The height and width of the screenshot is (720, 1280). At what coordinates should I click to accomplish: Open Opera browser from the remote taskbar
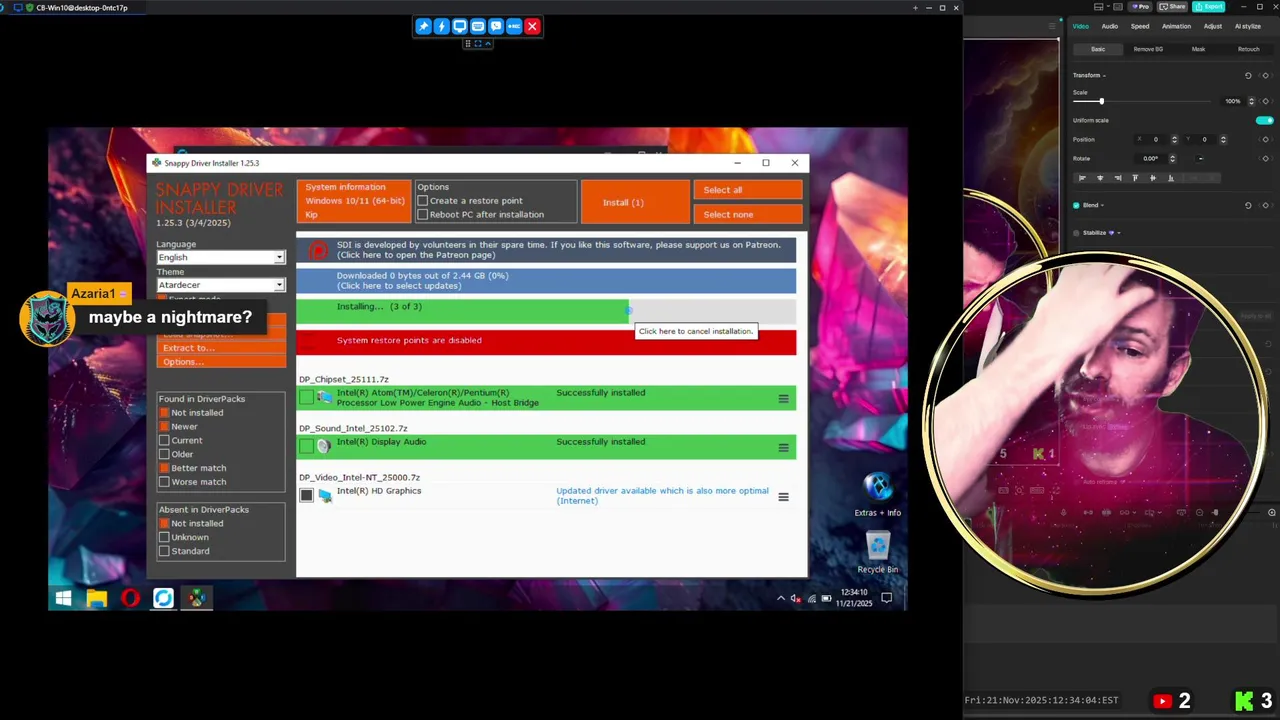[x=130, y=598]
